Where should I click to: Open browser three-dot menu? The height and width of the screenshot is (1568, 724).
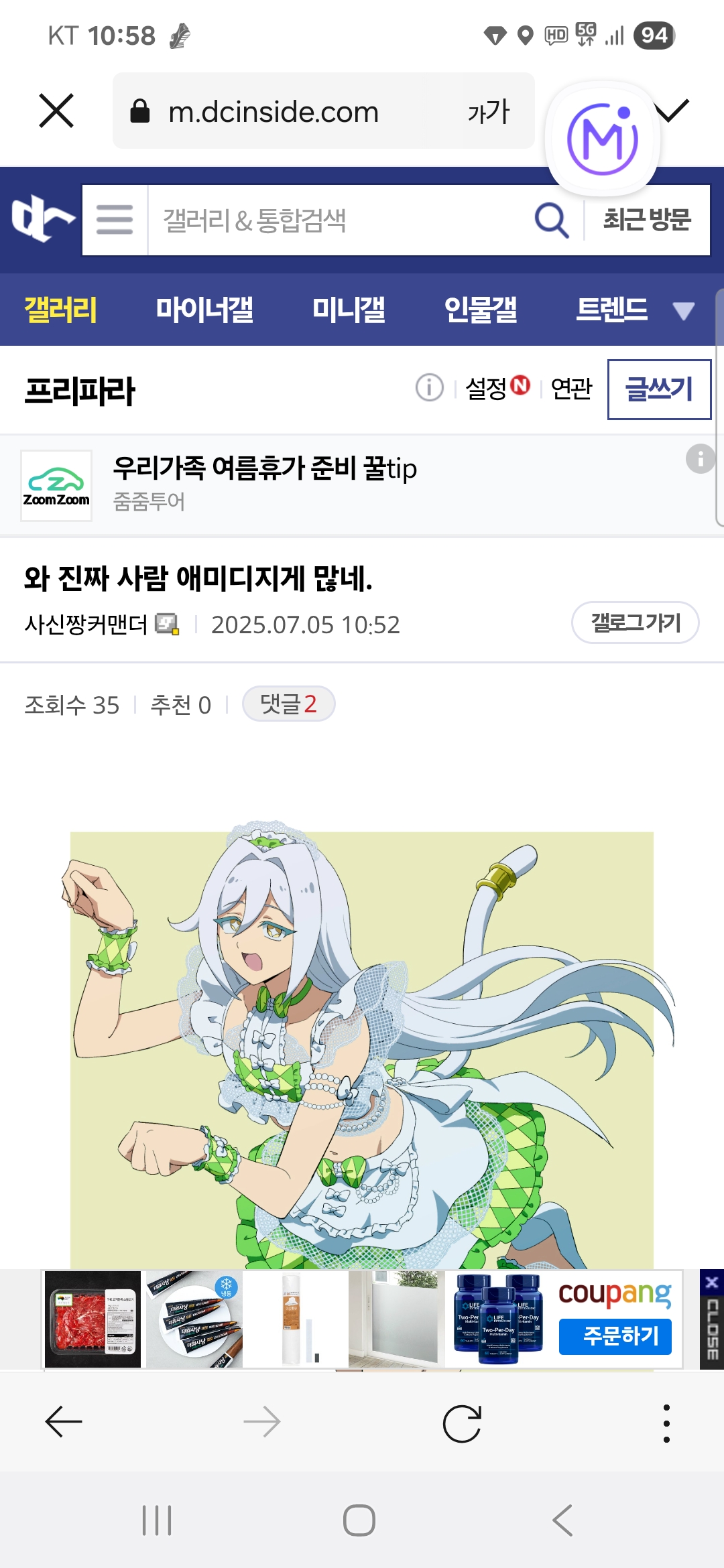pyautogui.click(x=666, y=1423)
